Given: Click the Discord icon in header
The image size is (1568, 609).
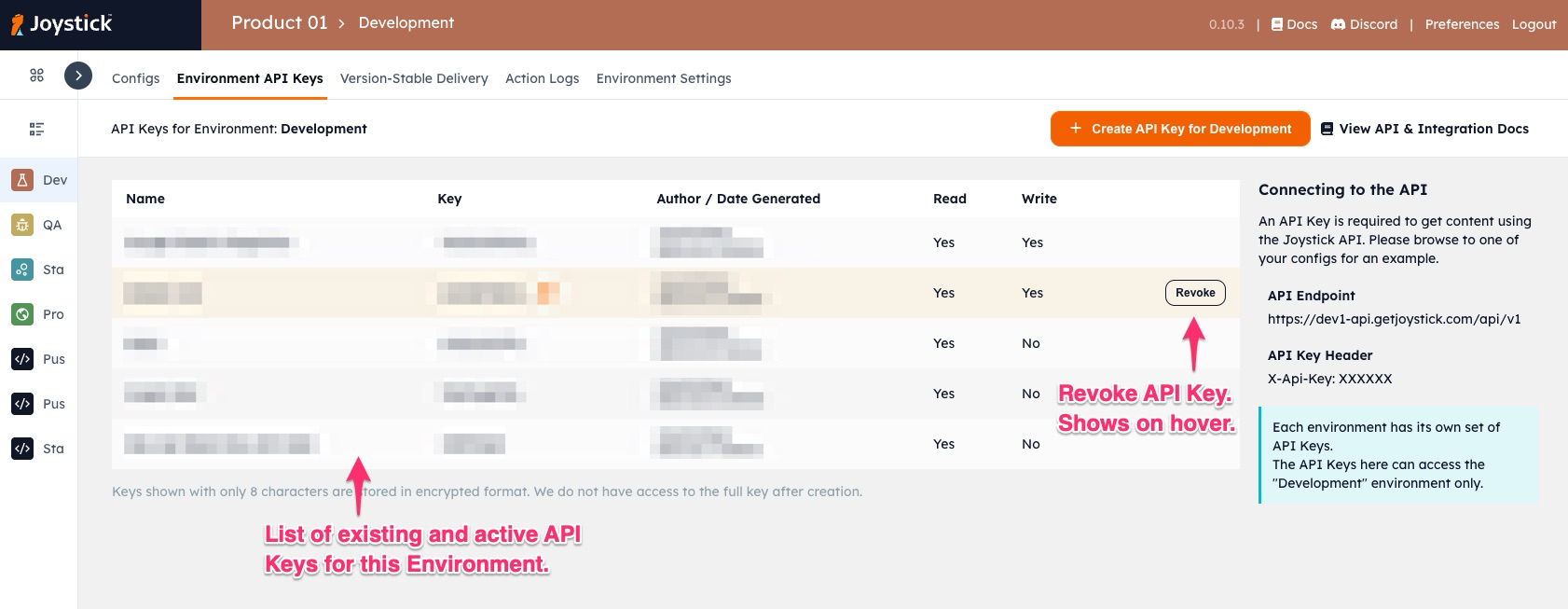Looking at the screenshot, I should pos(1338,24).
